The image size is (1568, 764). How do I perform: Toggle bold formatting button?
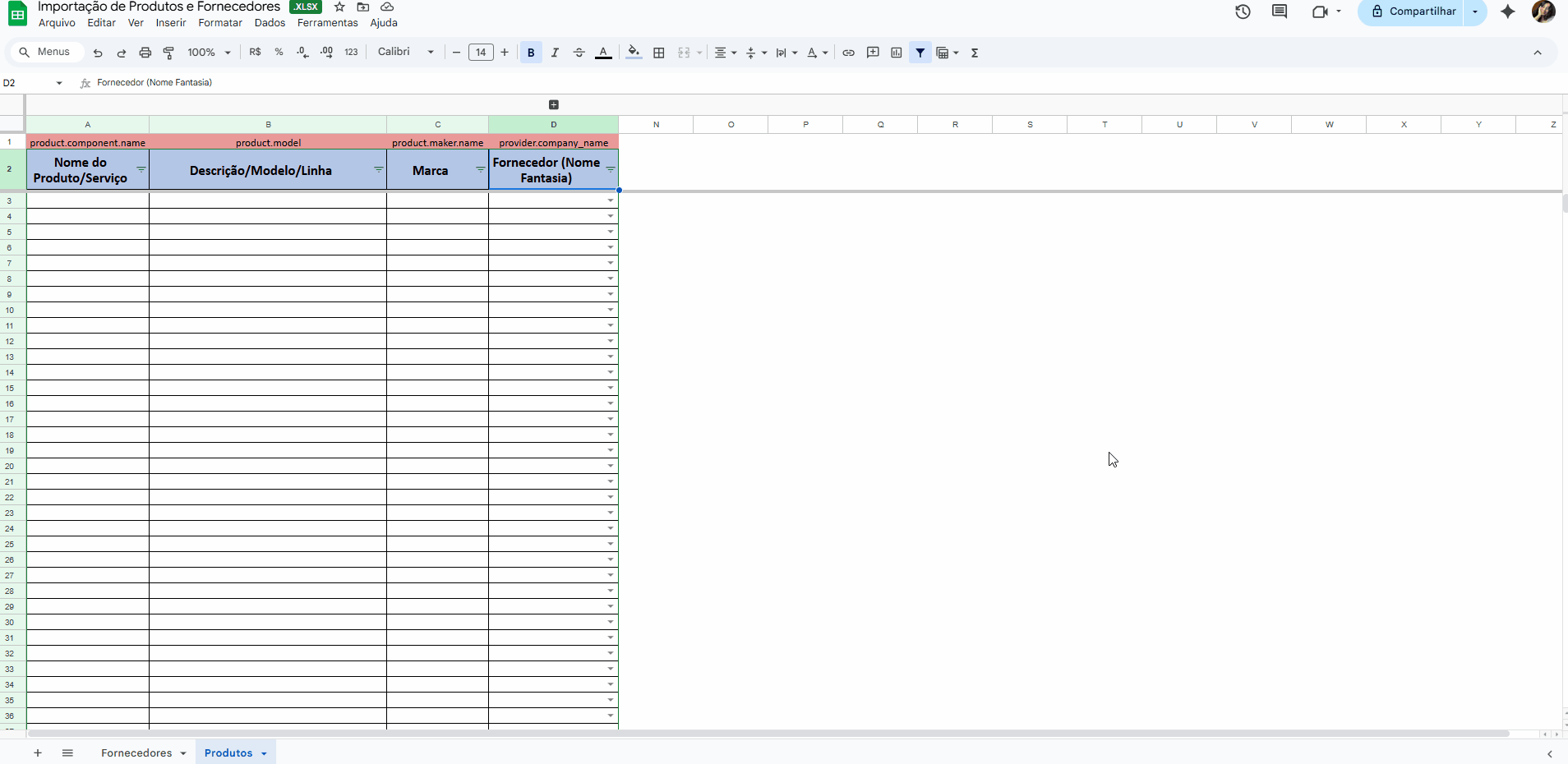point(531,53)
